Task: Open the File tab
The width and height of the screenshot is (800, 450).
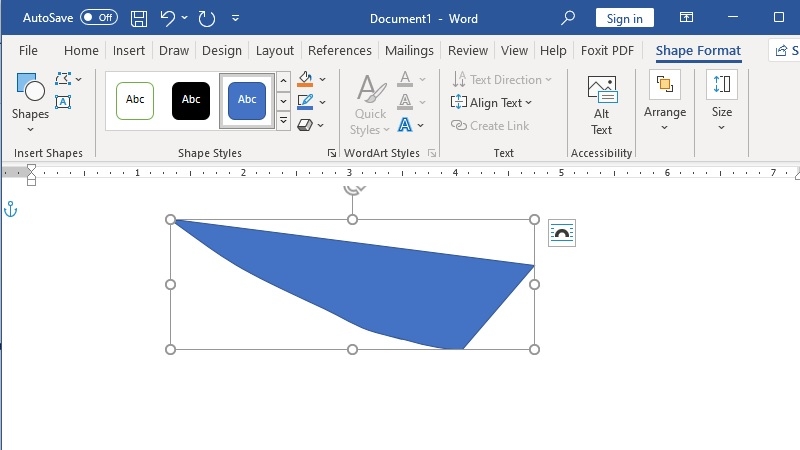Action: pyautogui.click(x=28, y=51)
